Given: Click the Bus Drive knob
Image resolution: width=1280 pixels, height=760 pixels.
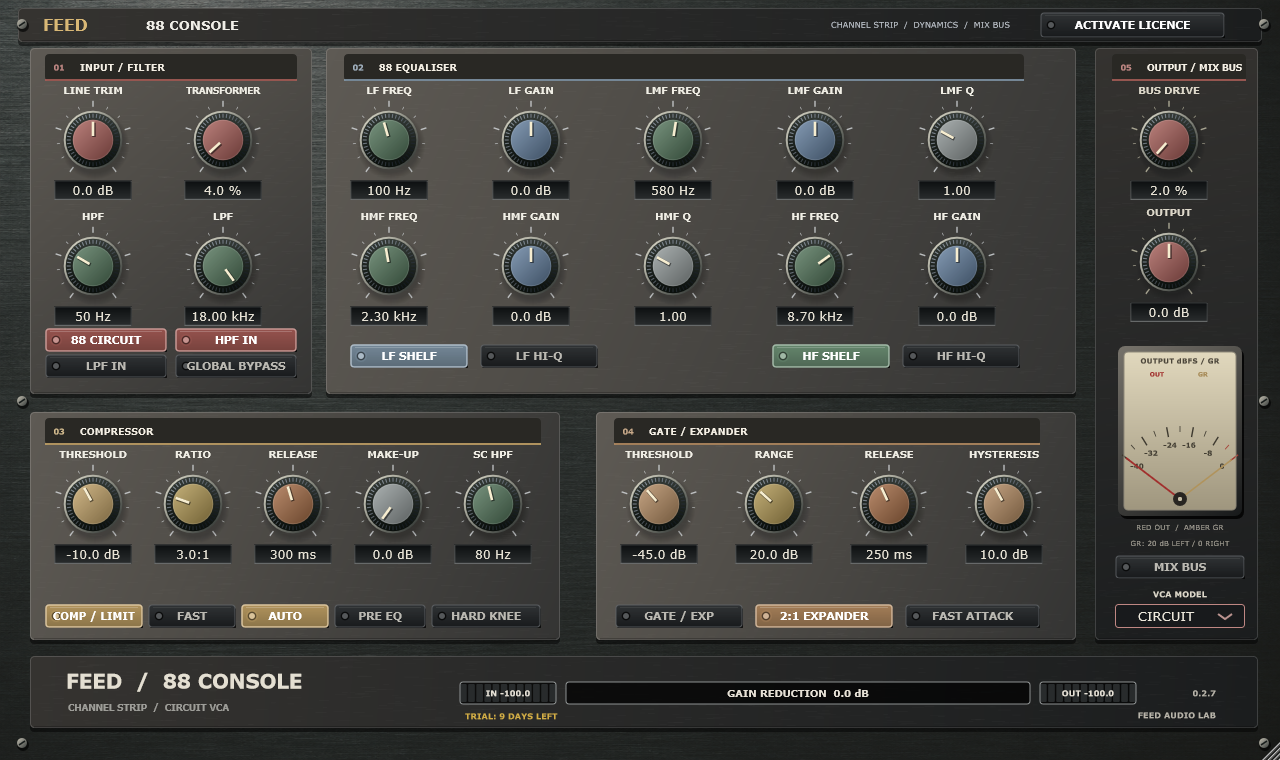Looking at the screenshot, I should (1168, 140).
